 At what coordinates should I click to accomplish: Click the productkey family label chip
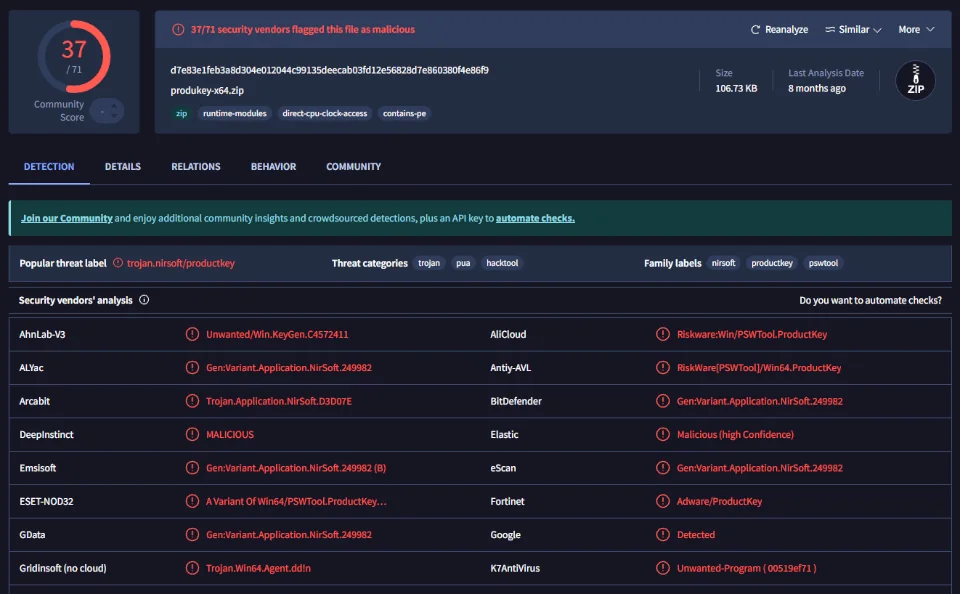tap(771, 263)
